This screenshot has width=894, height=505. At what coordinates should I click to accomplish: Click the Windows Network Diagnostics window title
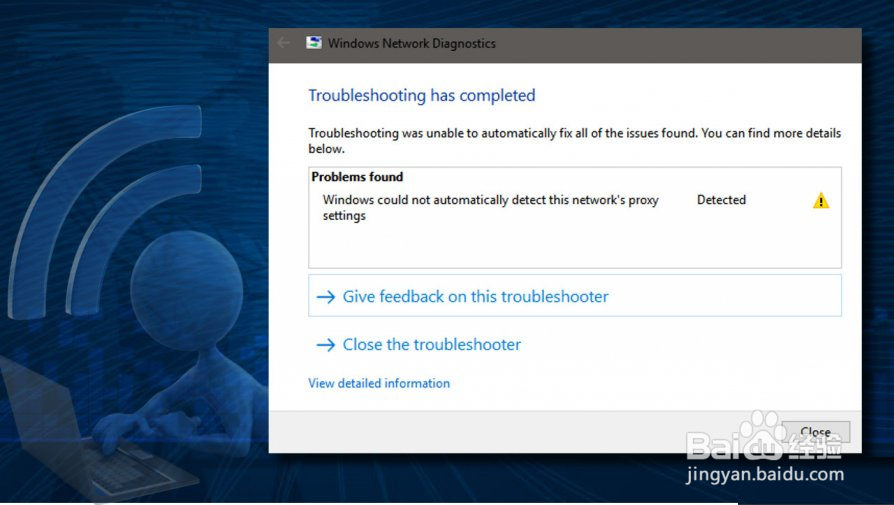pyautogui.click(x=412, y=43)
